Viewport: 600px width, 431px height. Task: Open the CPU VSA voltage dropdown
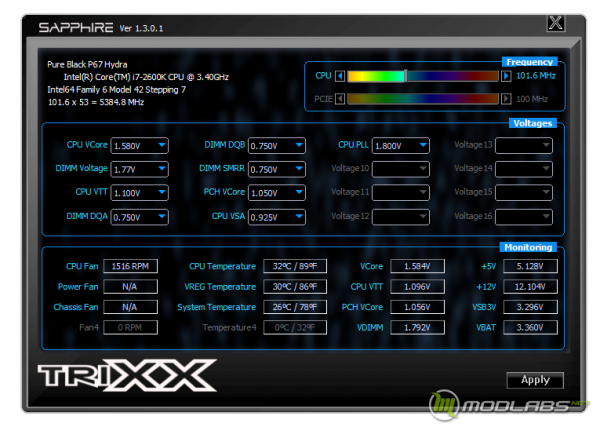[277, 217]
